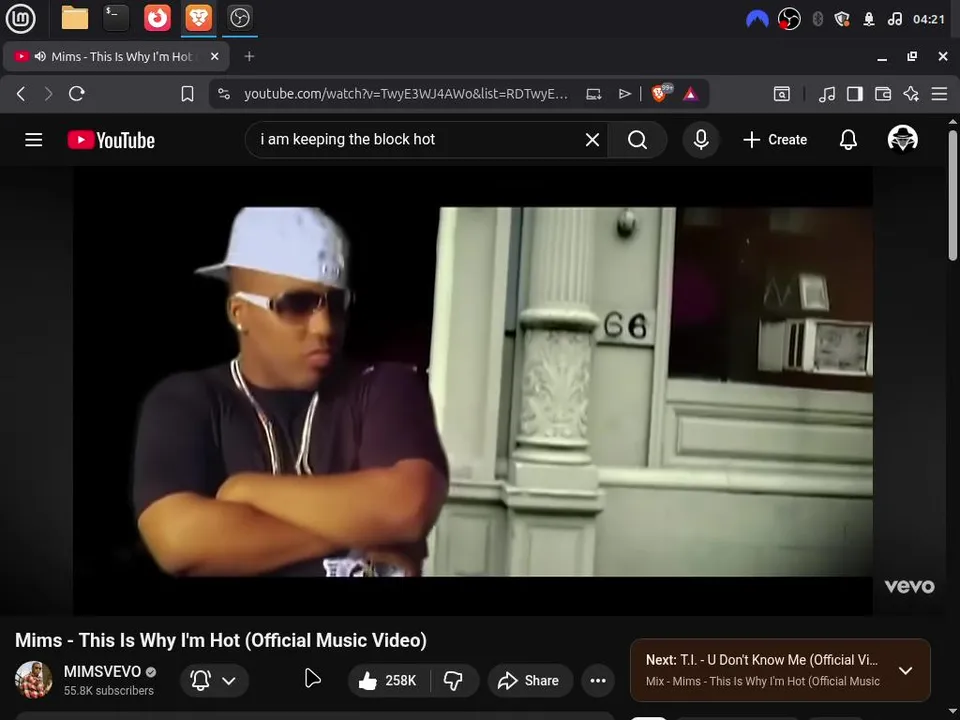Open the red swirl app in the taskbar
The height and width of the screenshot is (720, 960).
pyautogui.click(x=157, y=18)
